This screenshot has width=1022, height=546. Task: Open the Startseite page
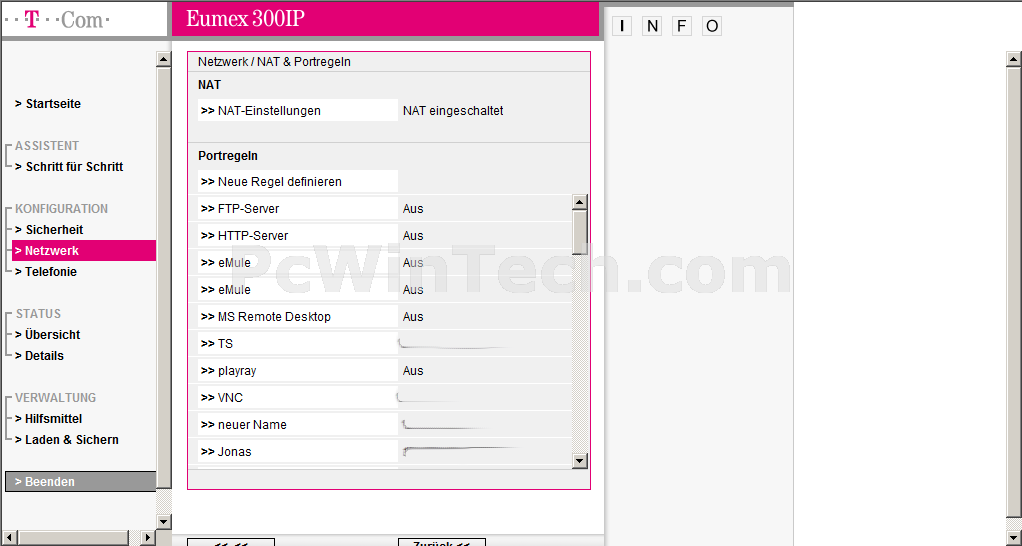click(48, 104)
